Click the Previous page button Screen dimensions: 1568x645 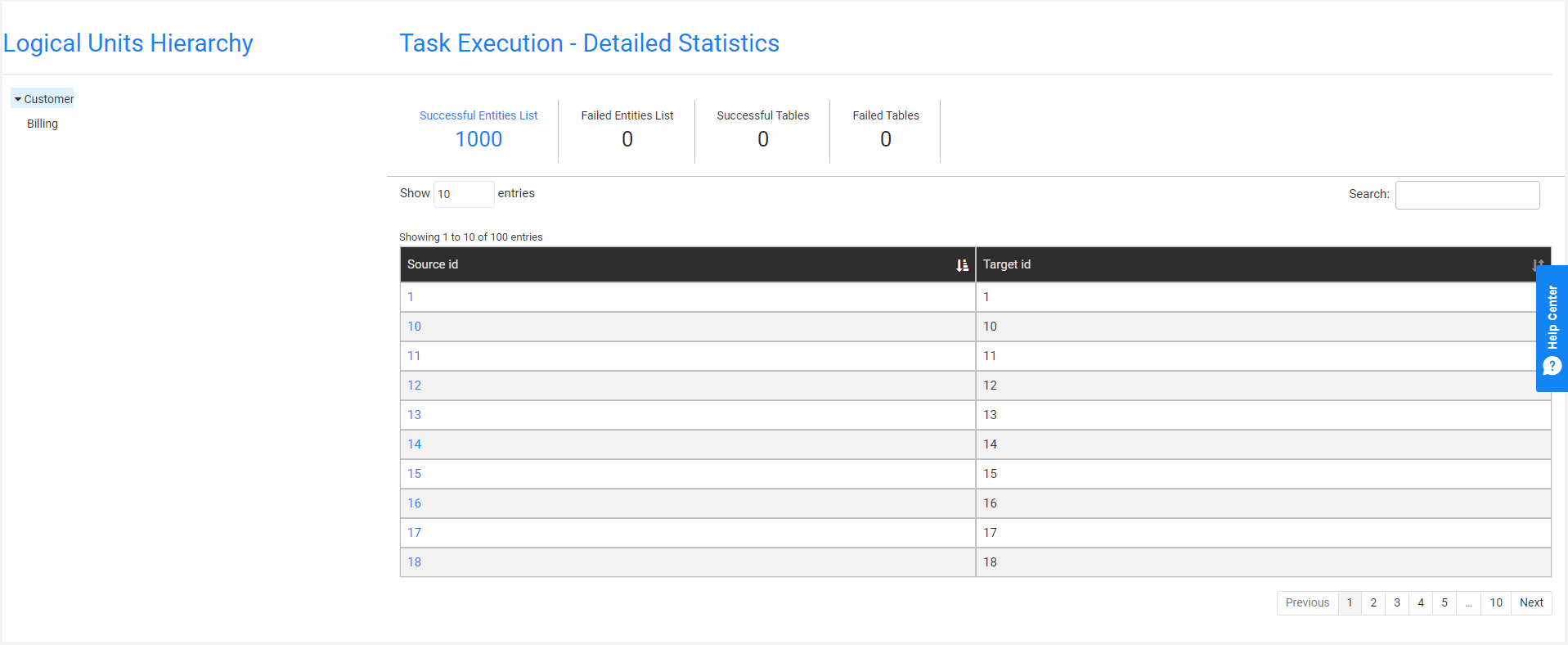click(x=1307, y=602)
